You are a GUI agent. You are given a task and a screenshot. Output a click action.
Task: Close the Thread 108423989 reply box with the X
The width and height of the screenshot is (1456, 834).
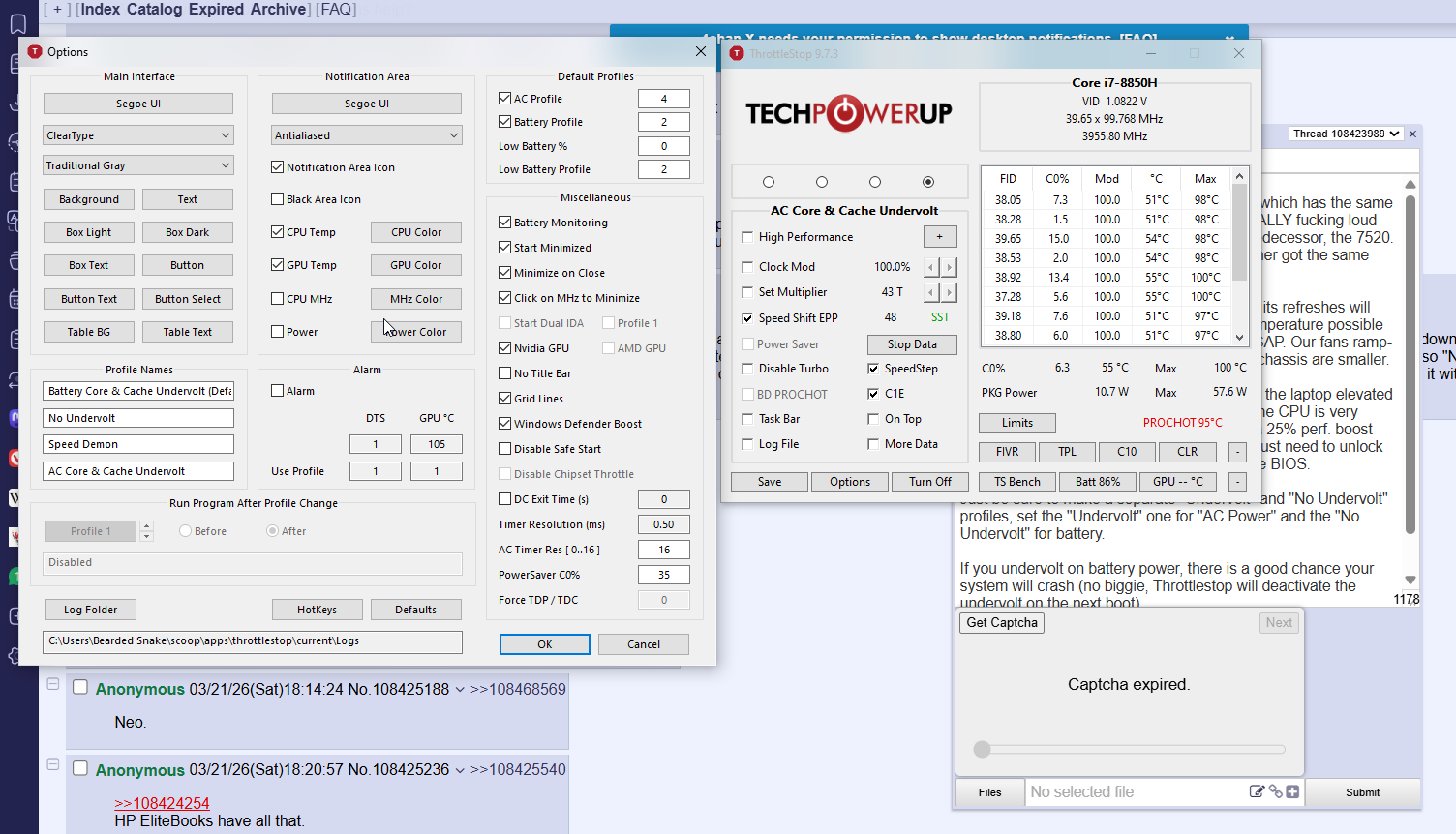(x=1412, y=134)
